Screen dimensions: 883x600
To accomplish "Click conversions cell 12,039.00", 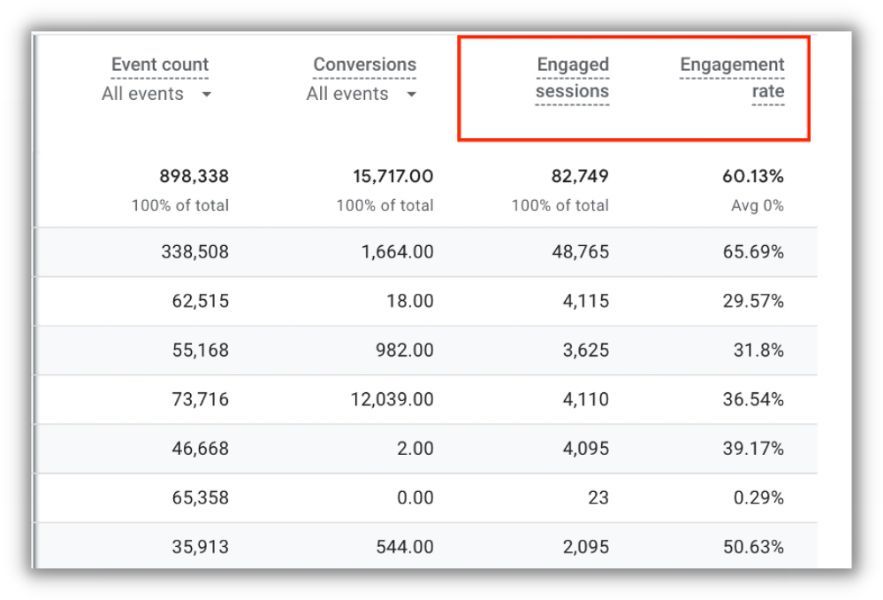I will [392, 399].
